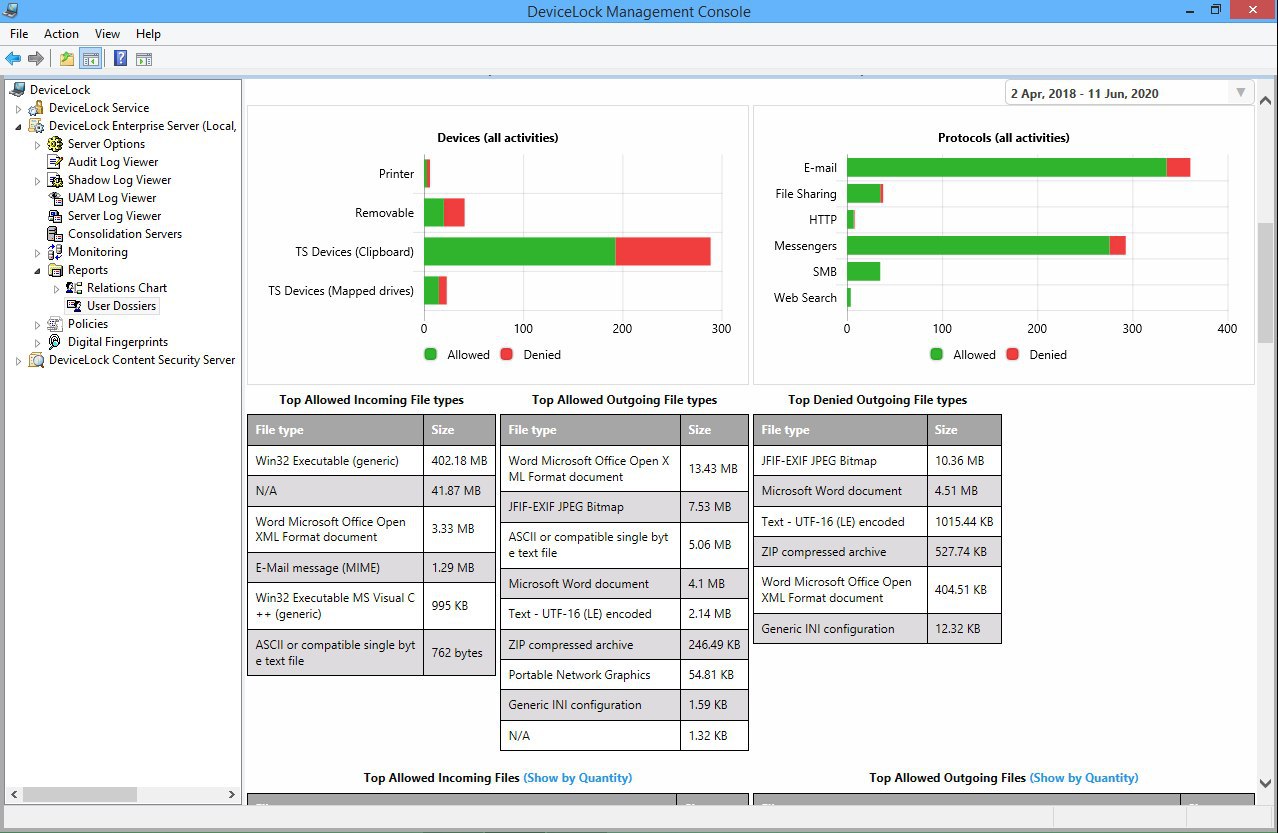The height and width of the screenshot is (833, 1278).
Task: Click the vertical scrollbar down arrow
Action: coord(1265,783)
